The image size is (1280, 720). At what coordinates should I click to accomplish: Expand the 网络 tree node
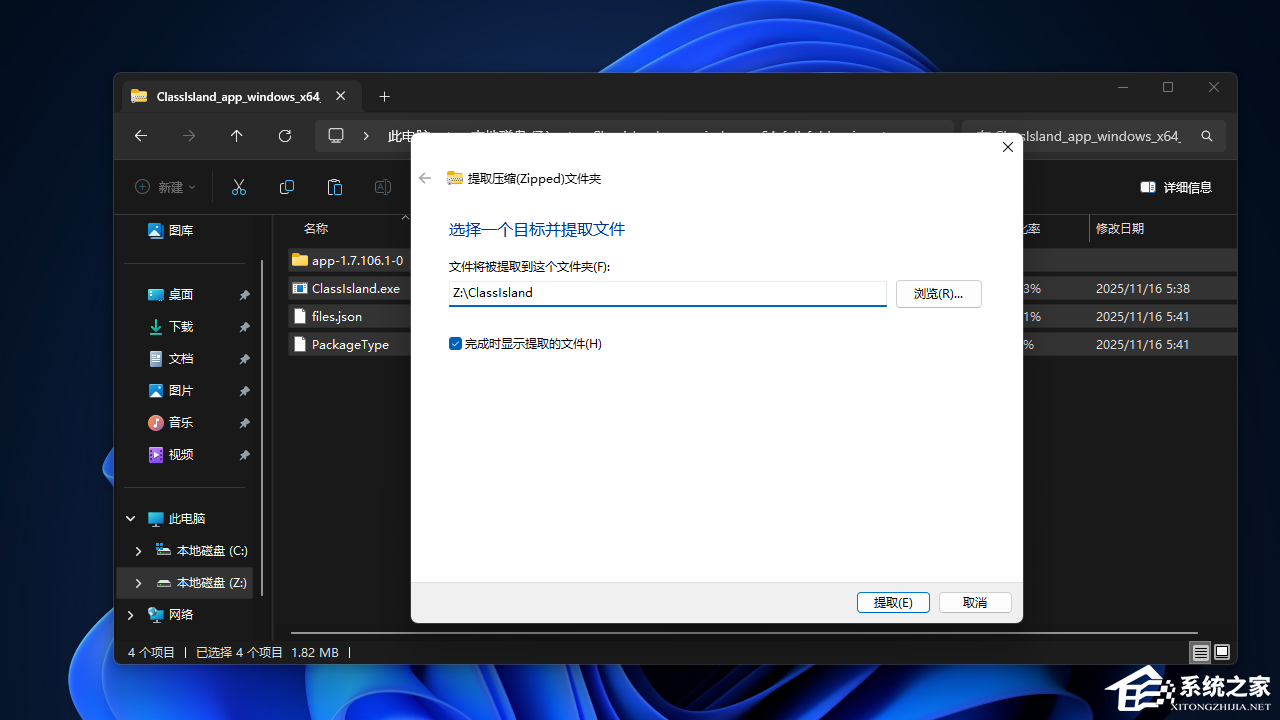[x=131, y=615]
